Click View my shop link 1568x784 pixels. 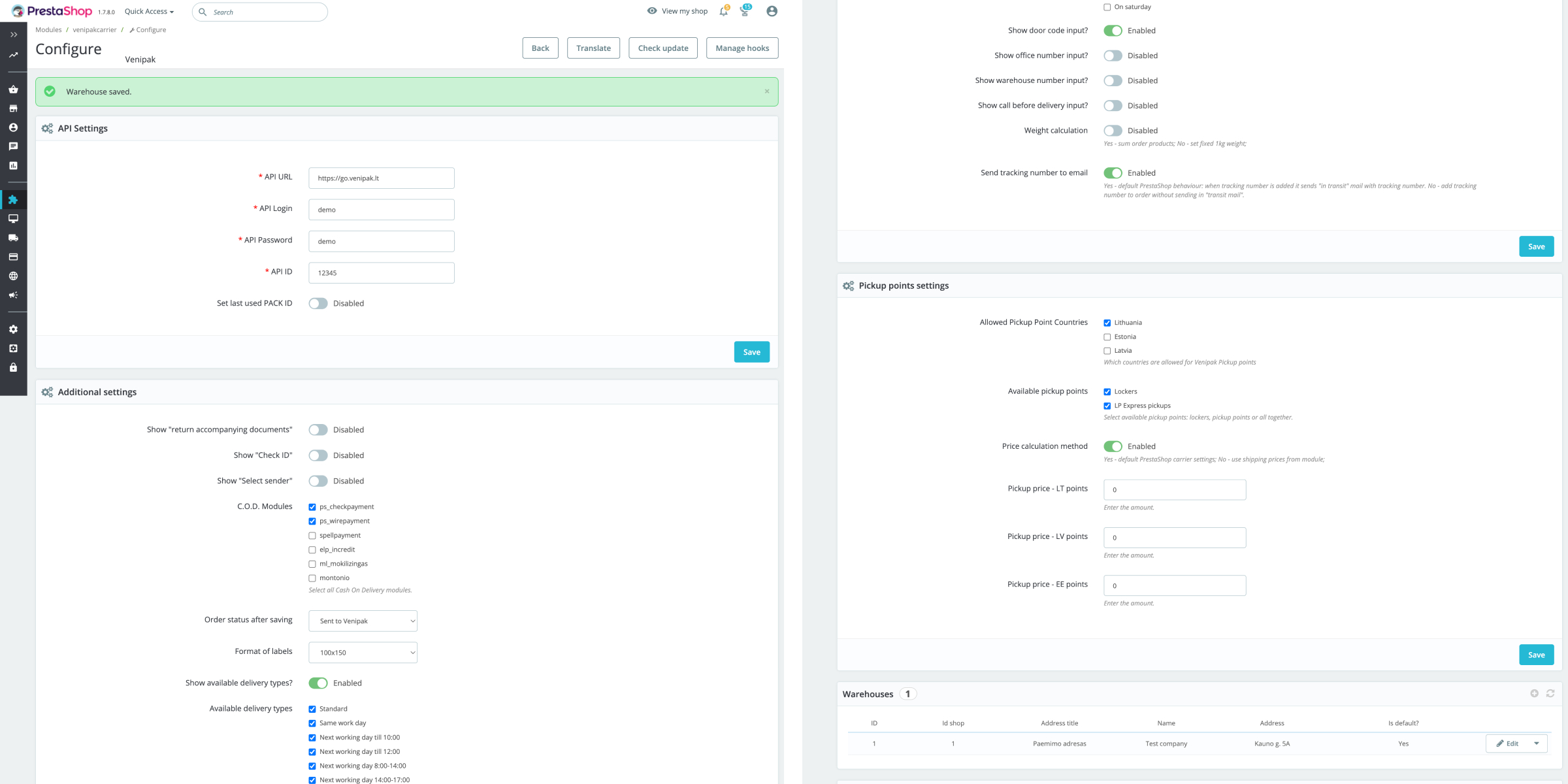pos(685,11)
